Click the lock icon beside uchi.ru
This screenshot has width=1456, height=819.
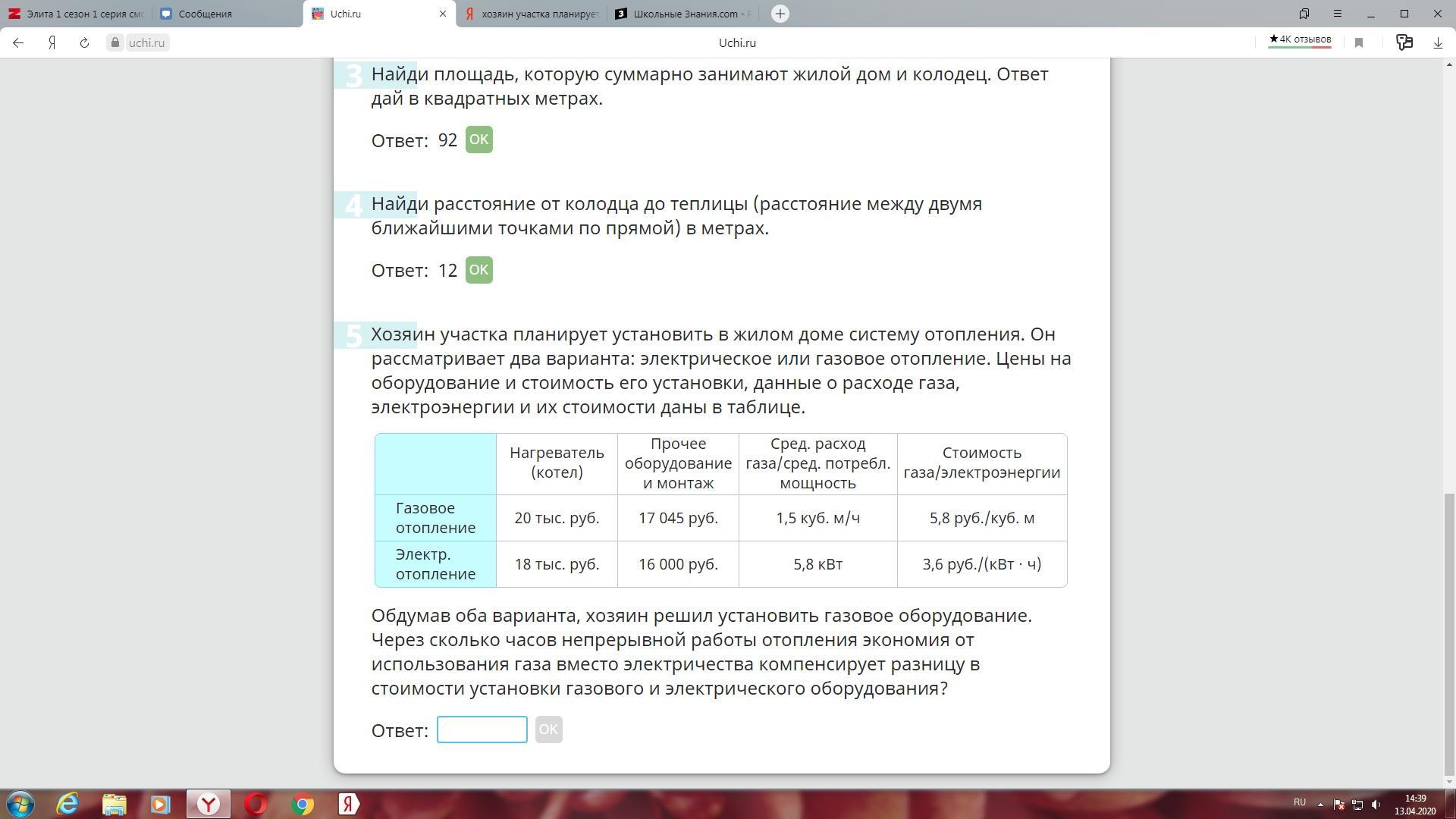[115, 43]
